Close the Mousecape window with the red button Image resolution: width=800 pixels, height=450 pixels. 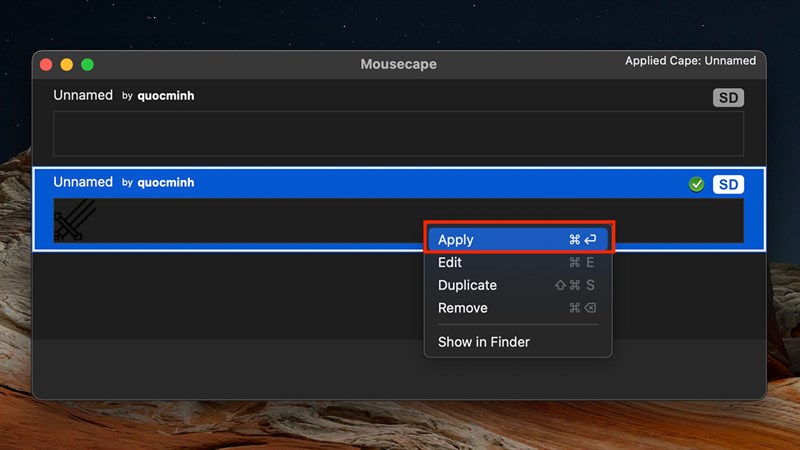(x=46, y=65)
